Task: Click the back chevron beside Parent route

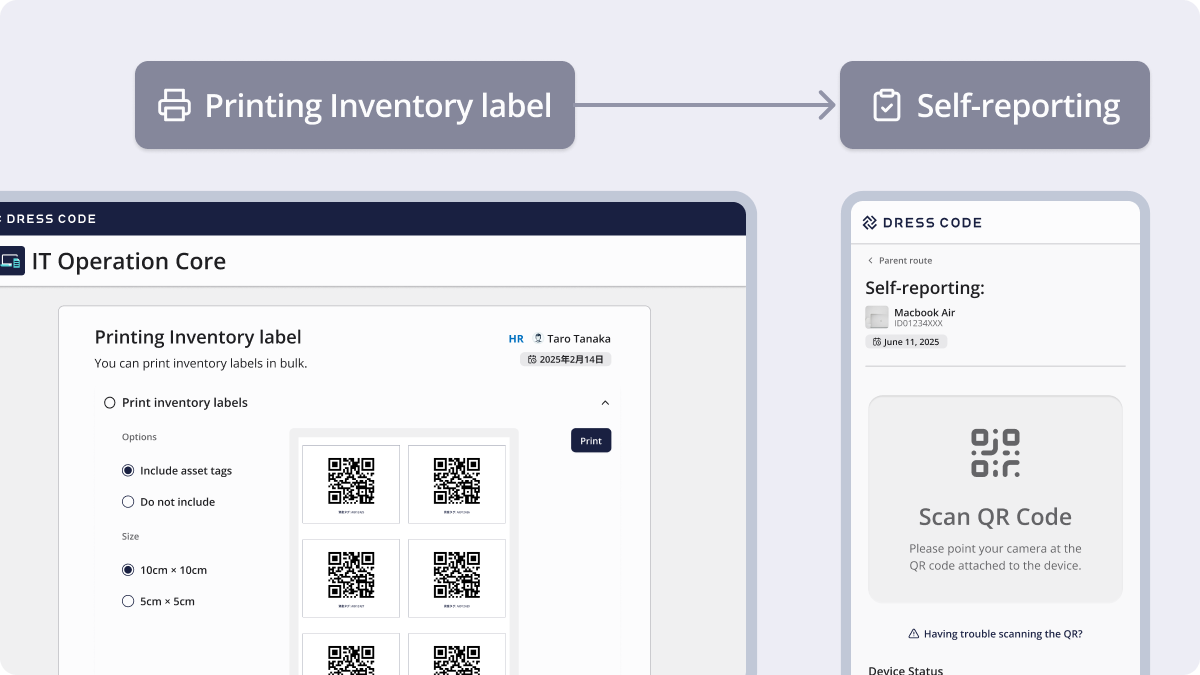Action: pos(869,260)
